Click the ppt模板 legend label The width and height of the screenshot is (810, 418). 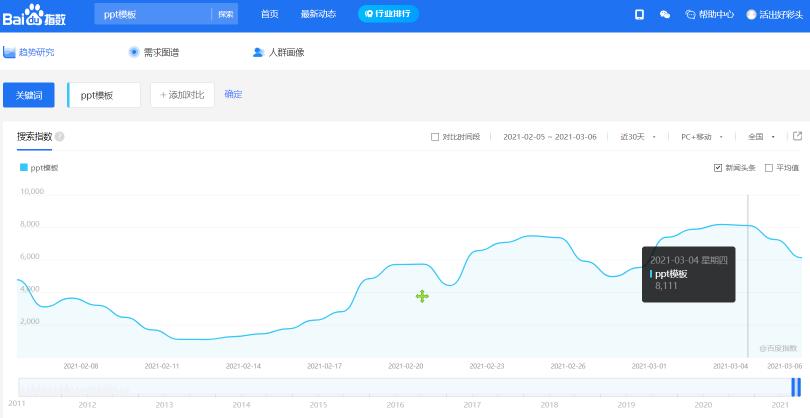click(44, 168)
